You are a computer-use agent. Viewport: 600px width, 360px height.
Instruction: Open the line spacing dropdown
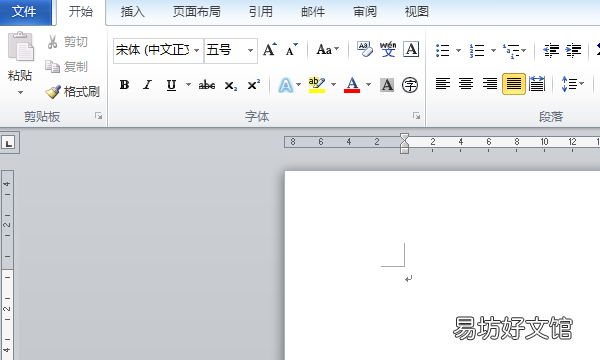coord(572,84)
